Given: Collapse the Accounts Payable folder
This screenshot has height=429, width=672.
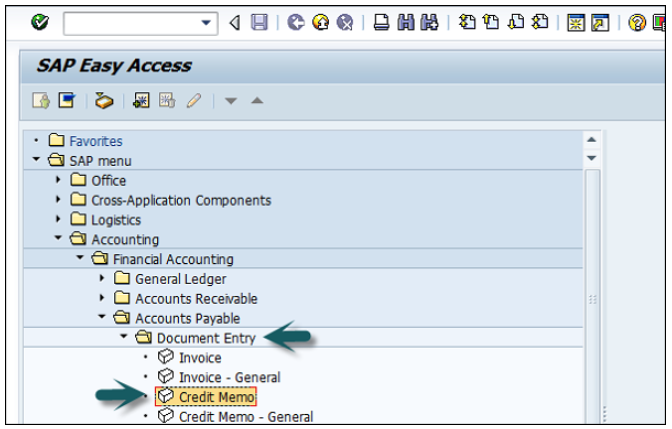Looking at the screenshot, I should tap(103, 318).
